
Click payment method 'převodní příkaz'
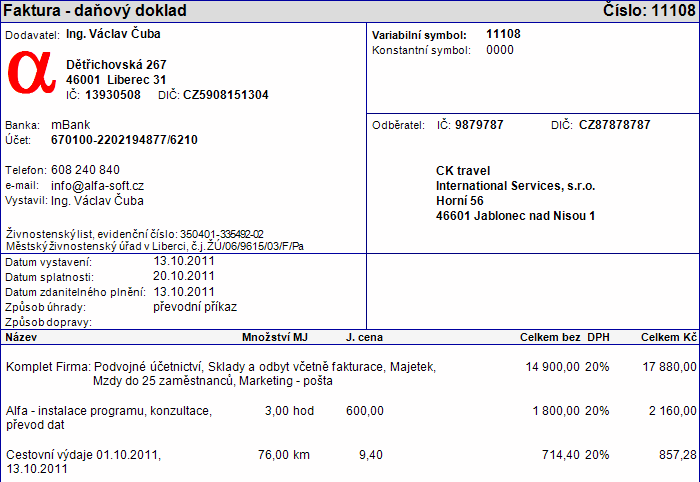[x=195, y=307]
